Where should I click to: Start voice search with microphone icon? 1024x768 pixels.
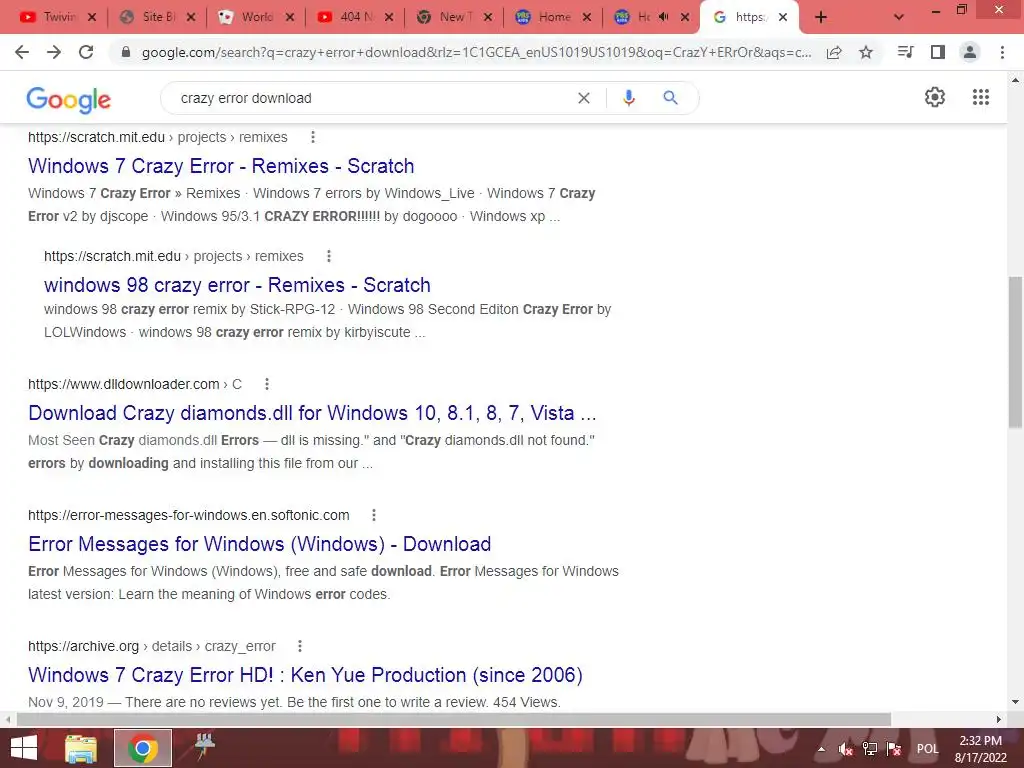pyautogui.click(x=629, y=98)
